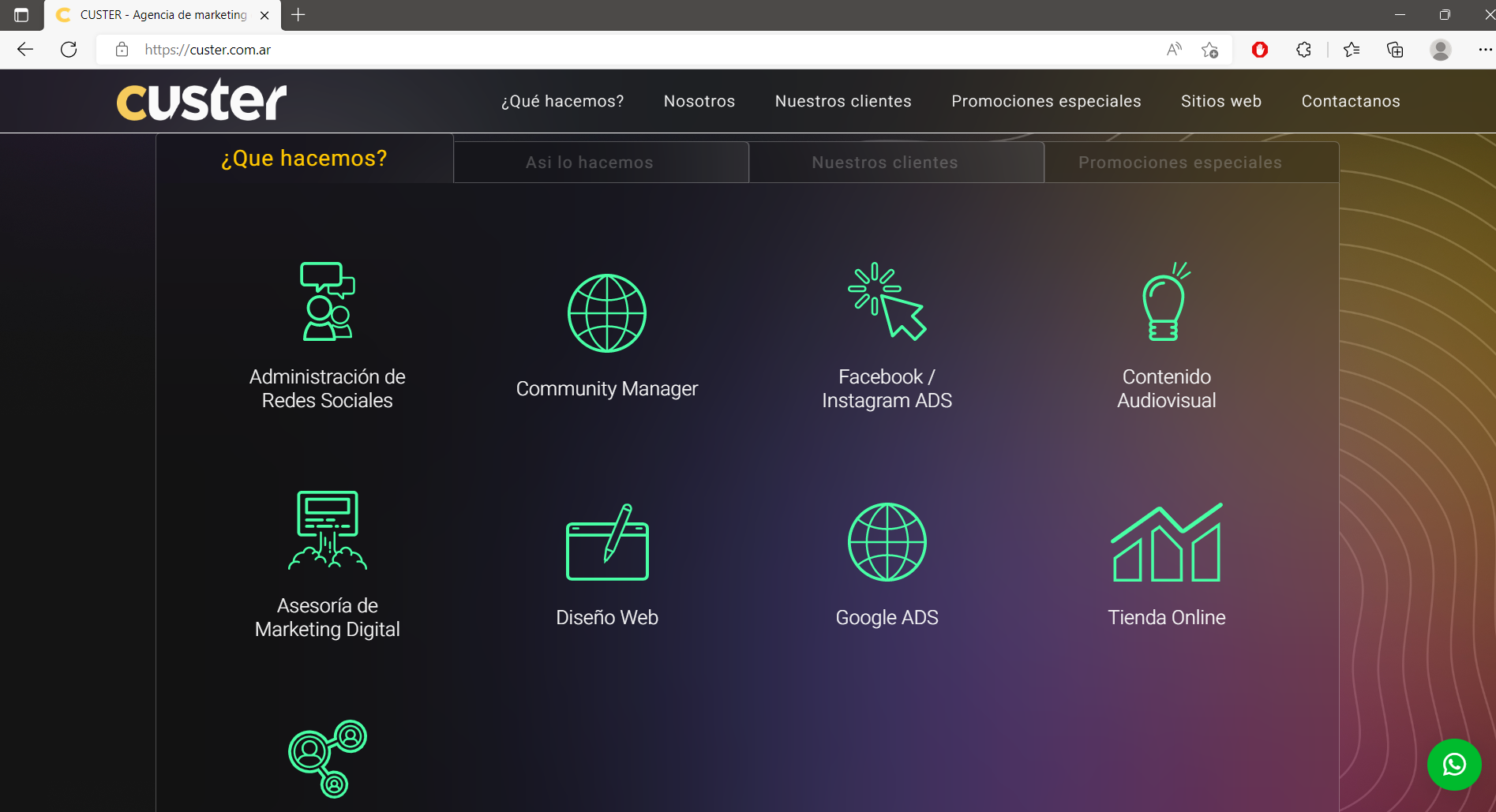The height and width of the screenshot is (812, 1496).
Task: Open the WhatsApp chat button
Action: 1454,765
